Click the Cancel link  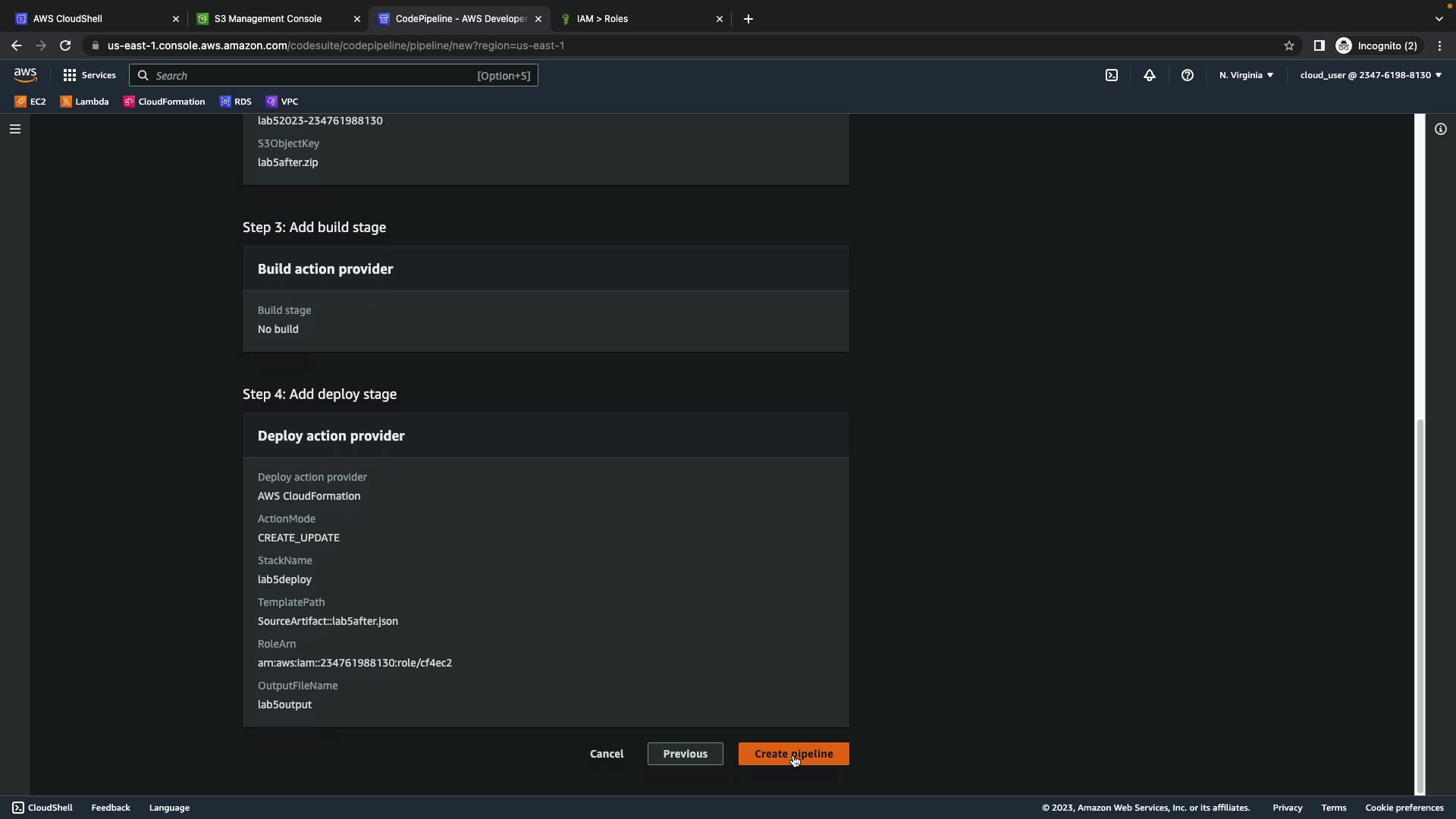pyautogui.click(x=607, y=754)
